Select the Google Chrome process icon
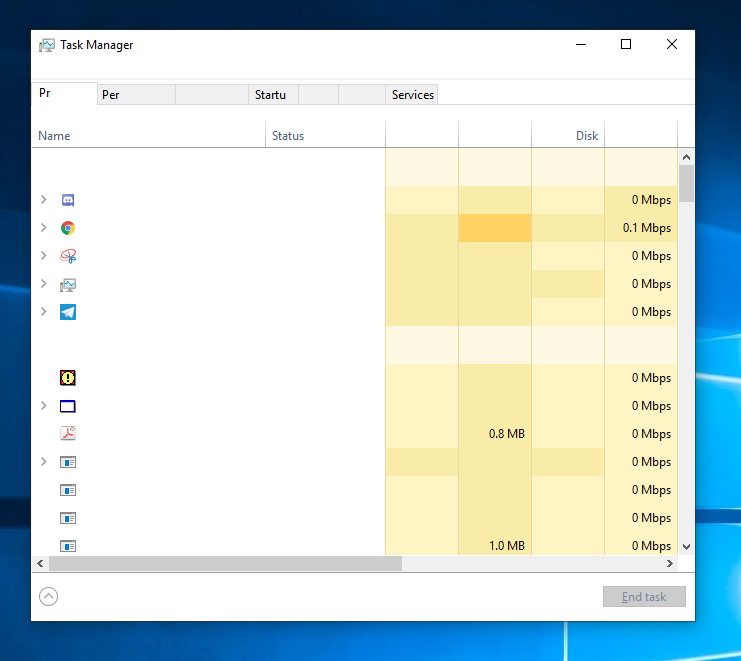The height and width of the screenshot is (661, 741). pyautogui.click(x=68, y=228)
